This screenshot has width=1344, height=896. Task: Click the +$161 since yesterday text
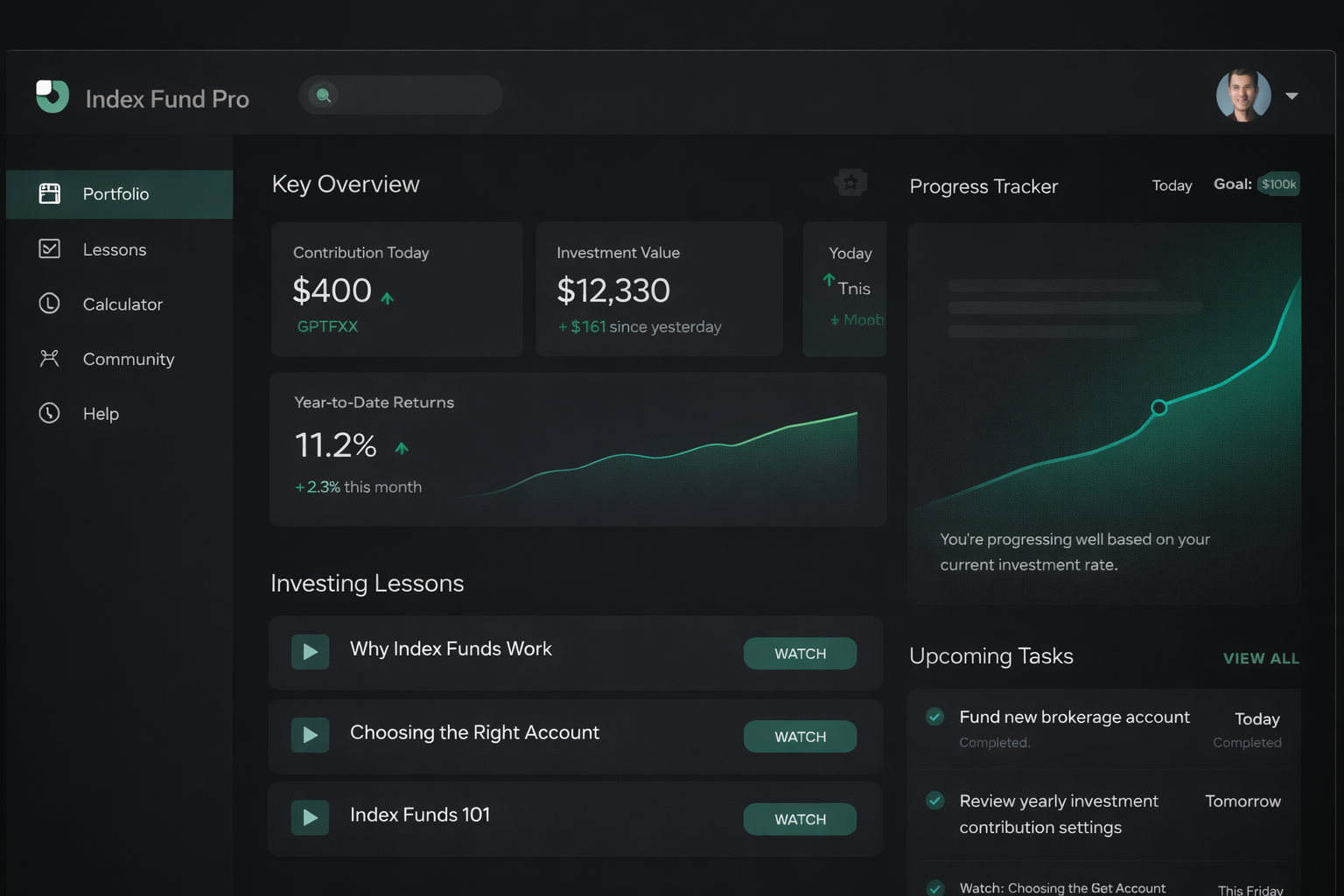point(640,326)
